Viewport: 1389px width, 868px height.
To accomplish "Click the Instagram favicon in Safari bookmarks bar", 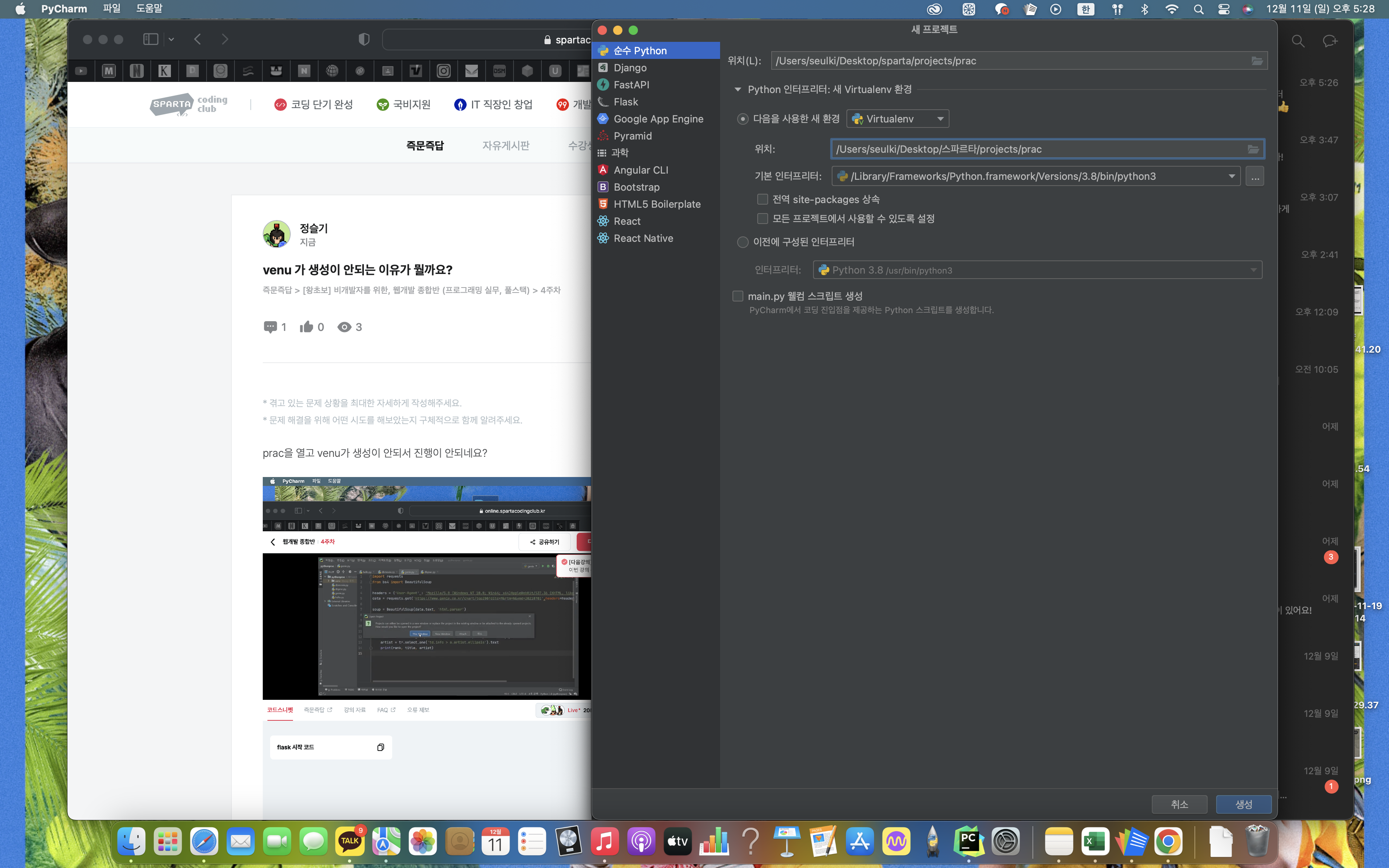I will (444, 71).
